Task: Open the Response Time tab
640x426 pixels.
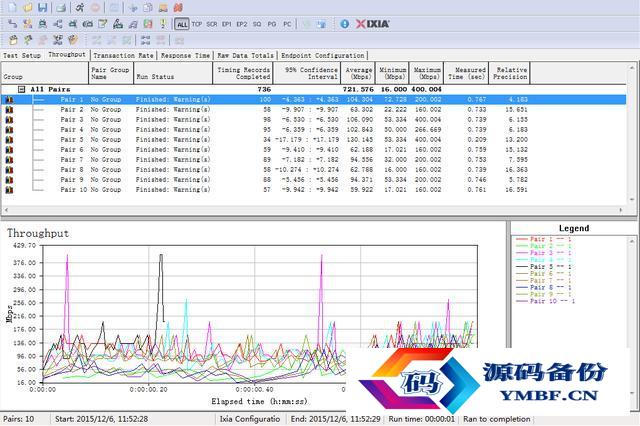Action: pyautogui.click(x=185, y=55)
